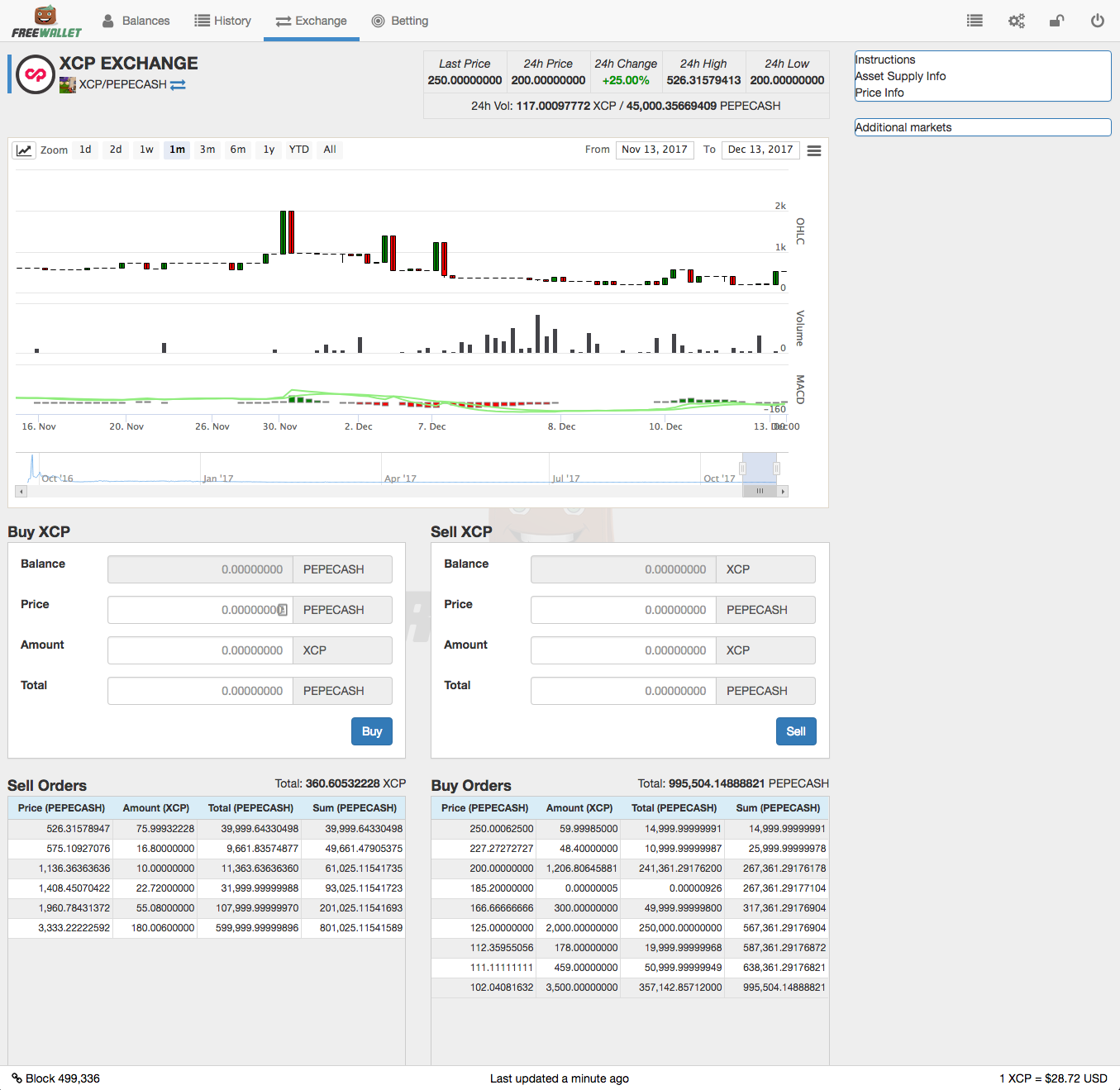This screenshot has height=1090, width=1120.
Task: Click the navigator left scroll arrow
Action: (21, 491)
